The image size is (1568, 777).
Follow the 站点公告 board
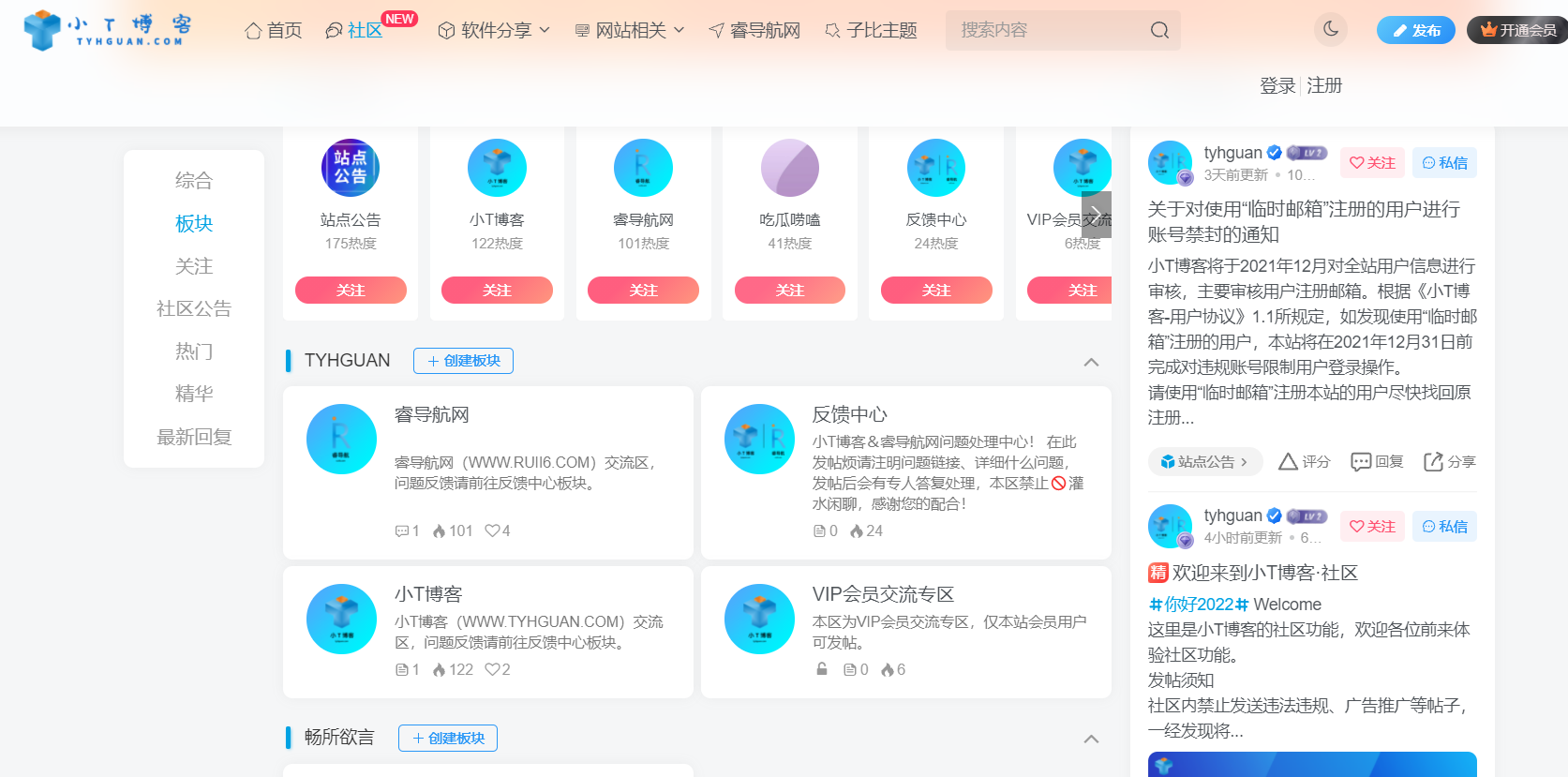click(x=351, y=291)
